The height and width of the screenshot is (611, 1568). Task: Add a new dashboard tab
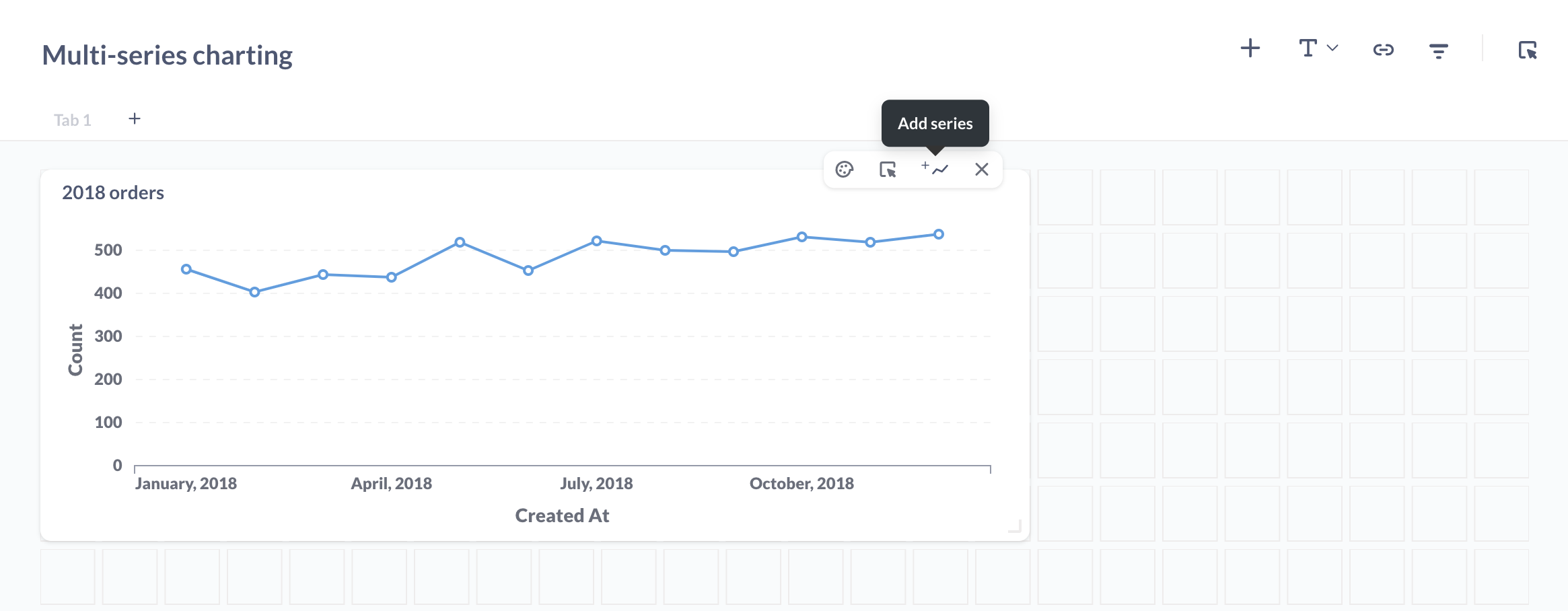[x=135, y=119]
